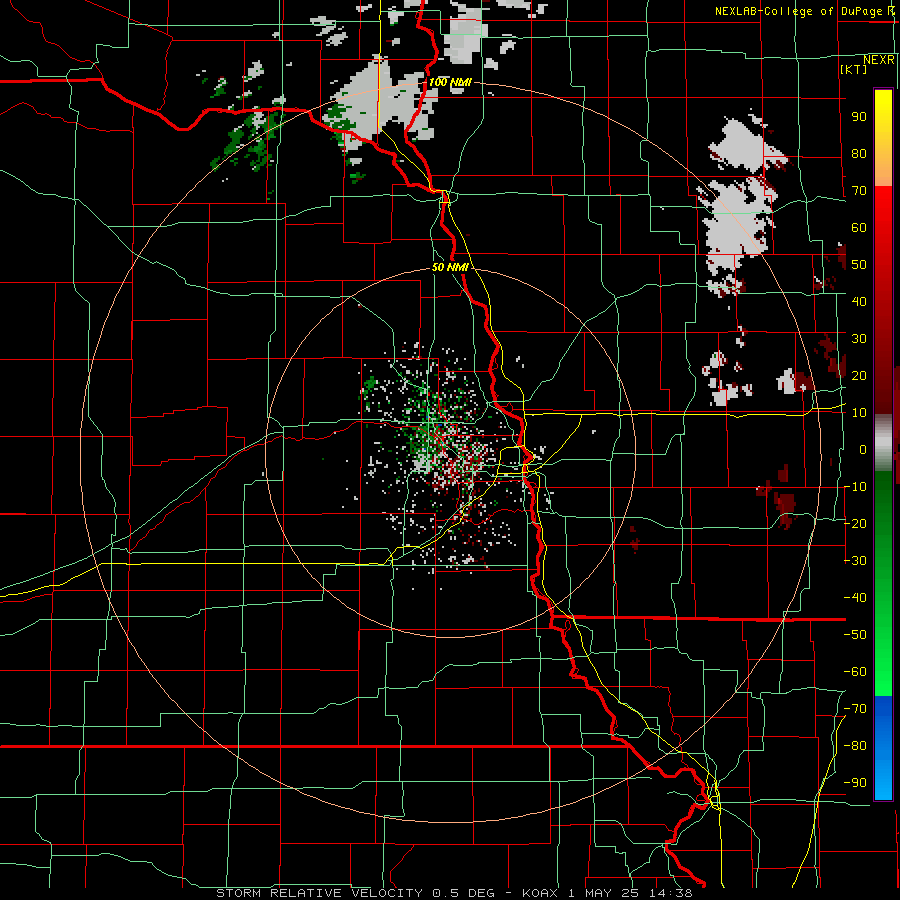This screenshot has height=900, width=900.
Task: Select the positive 20 value on the velocity scale
Action: point(859,375)
